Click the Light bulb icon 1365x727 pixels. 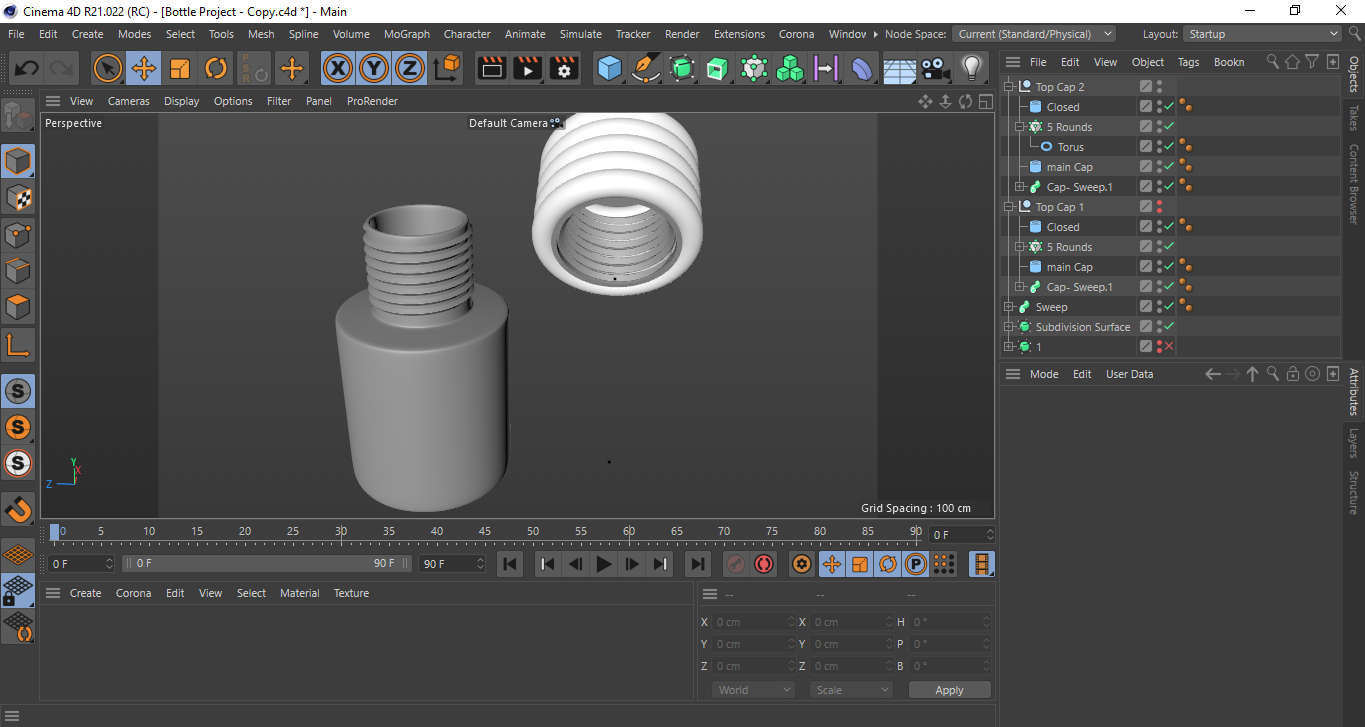pos(971,69)
